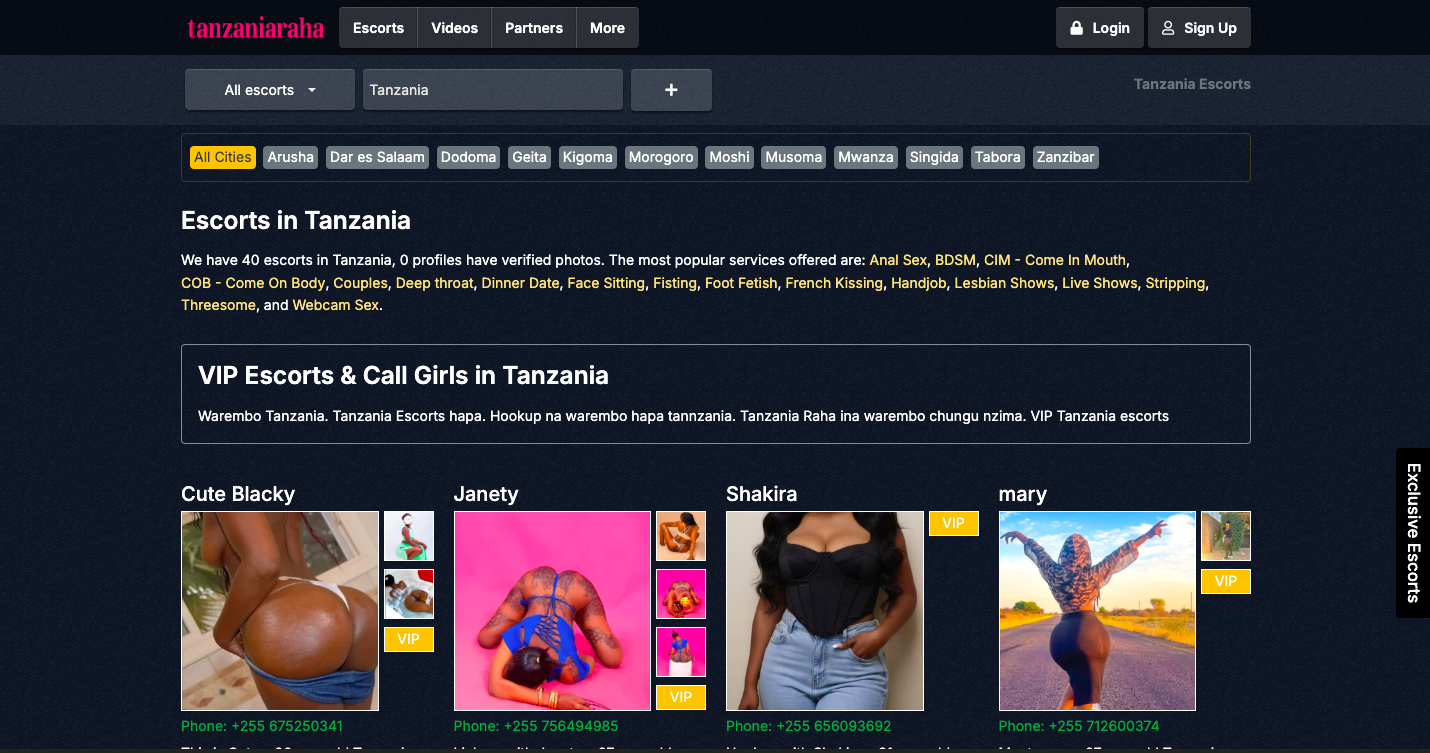This screenshot has height=753, width=1430.
Task: Click the Tanzania location input field
Action: [x=492, y=89]
